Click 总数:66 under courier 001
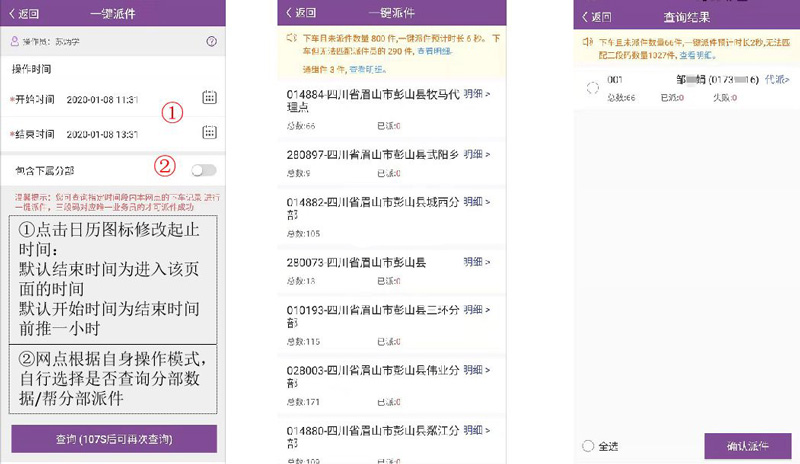This screenshot has width=800, height=464. 621,97
